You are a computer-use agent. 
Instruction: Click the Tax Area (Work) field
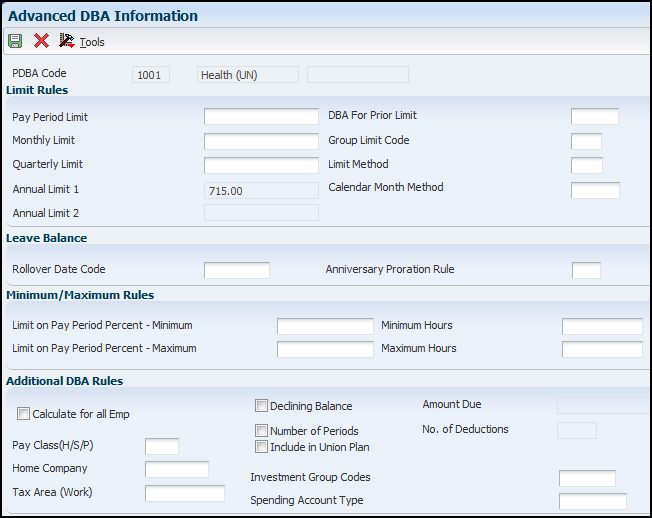185,493
